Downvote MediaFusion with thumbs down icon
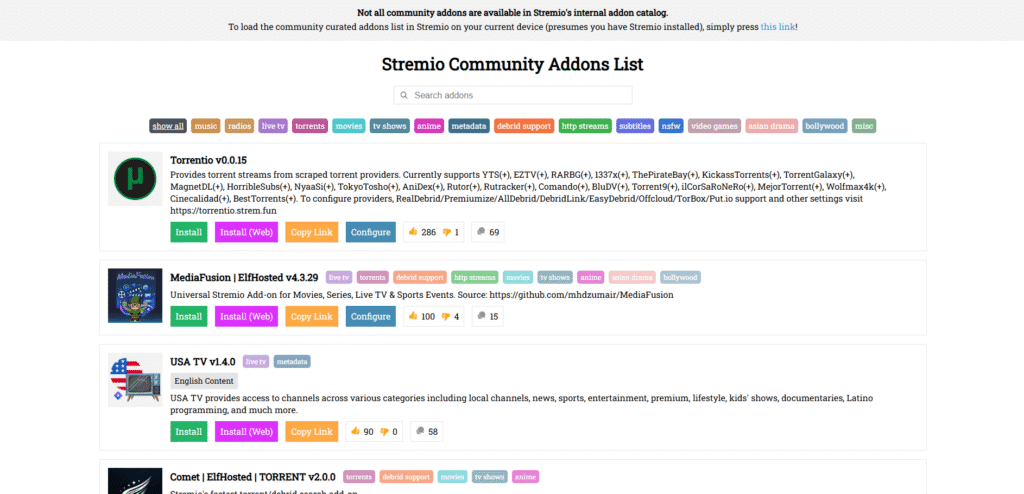This screenshot has height=494, width=1024. pyautogui.click(x=447, y=316)
